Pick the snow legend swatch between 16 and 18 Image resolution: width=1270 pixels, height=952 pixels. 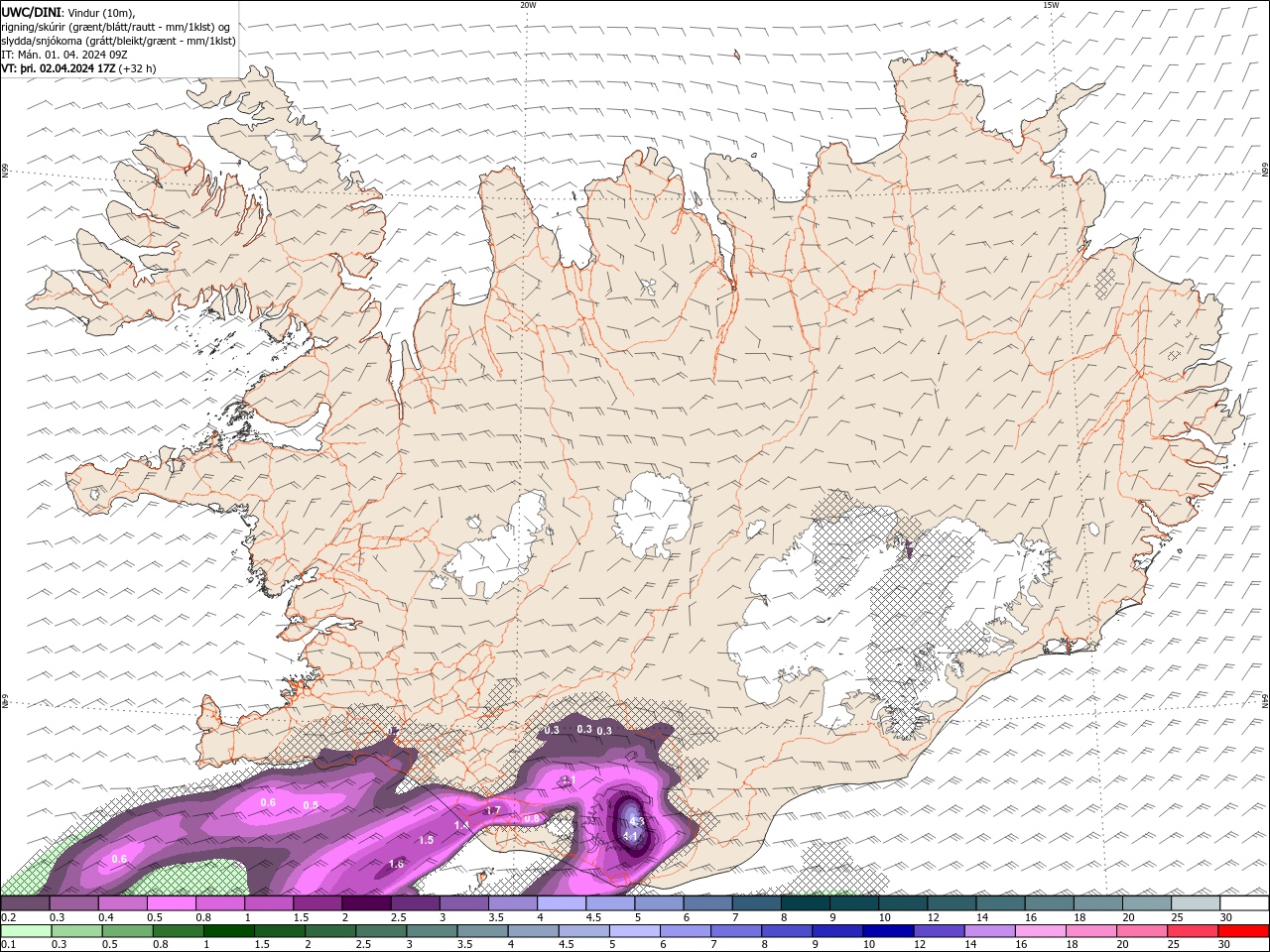[1050, 903]
